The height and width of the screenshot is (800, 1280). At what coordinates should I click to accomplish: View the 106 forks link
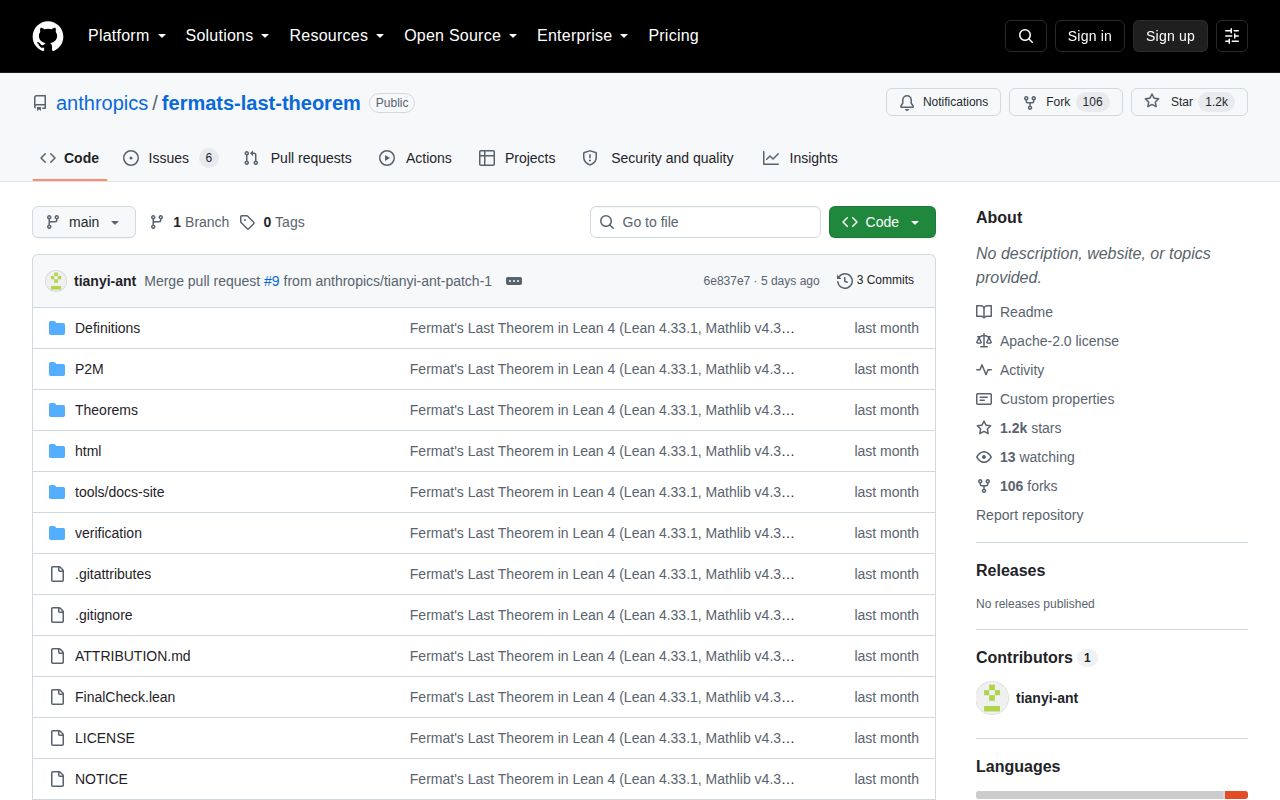[1017, 486]
